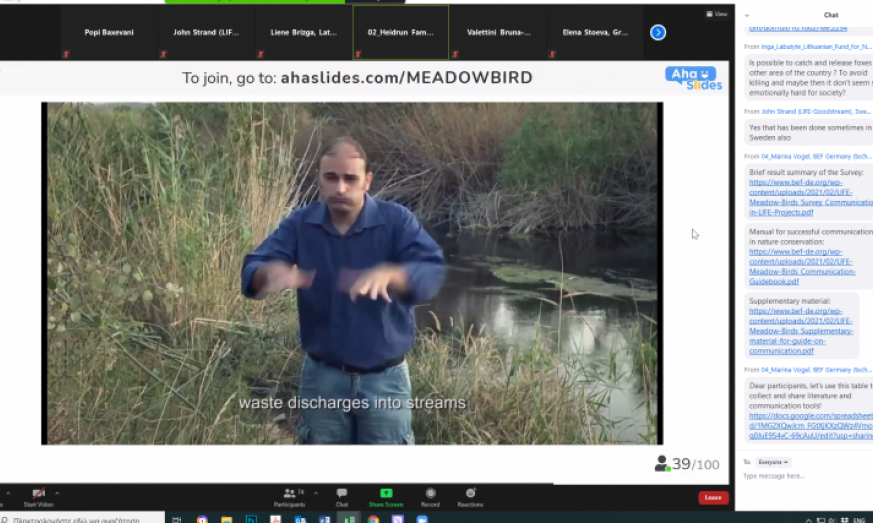This screenshot has height=523, width=873.
Task: Open File Explorer from the taskbar
Action: [x=226, y=520]
